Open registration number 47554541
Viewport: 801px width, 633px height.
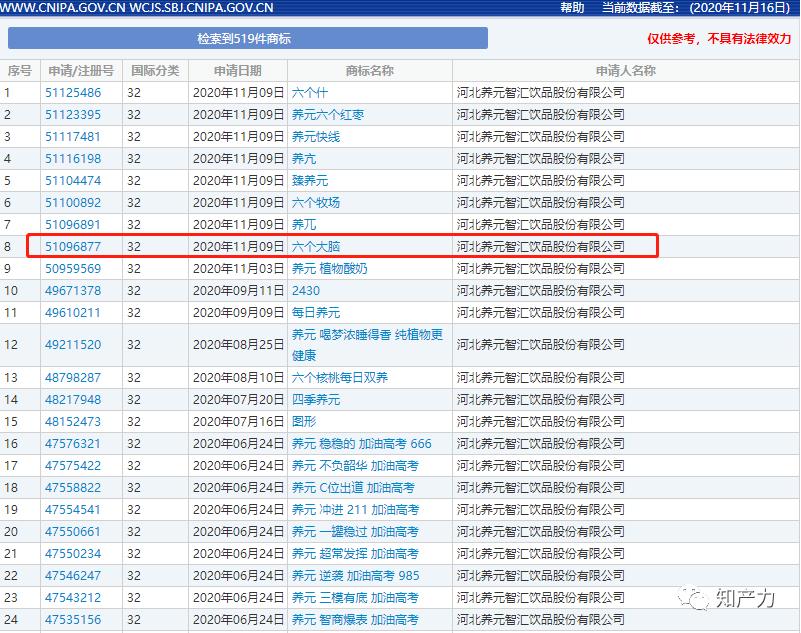[x=73, y=509]
